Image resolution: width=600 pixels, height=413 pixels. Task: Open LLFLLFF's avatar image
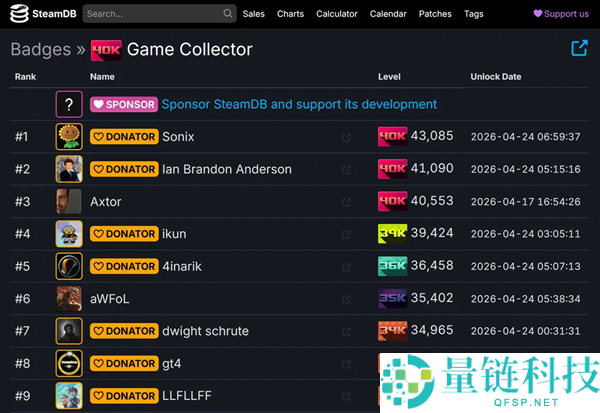tap(69, 396)
